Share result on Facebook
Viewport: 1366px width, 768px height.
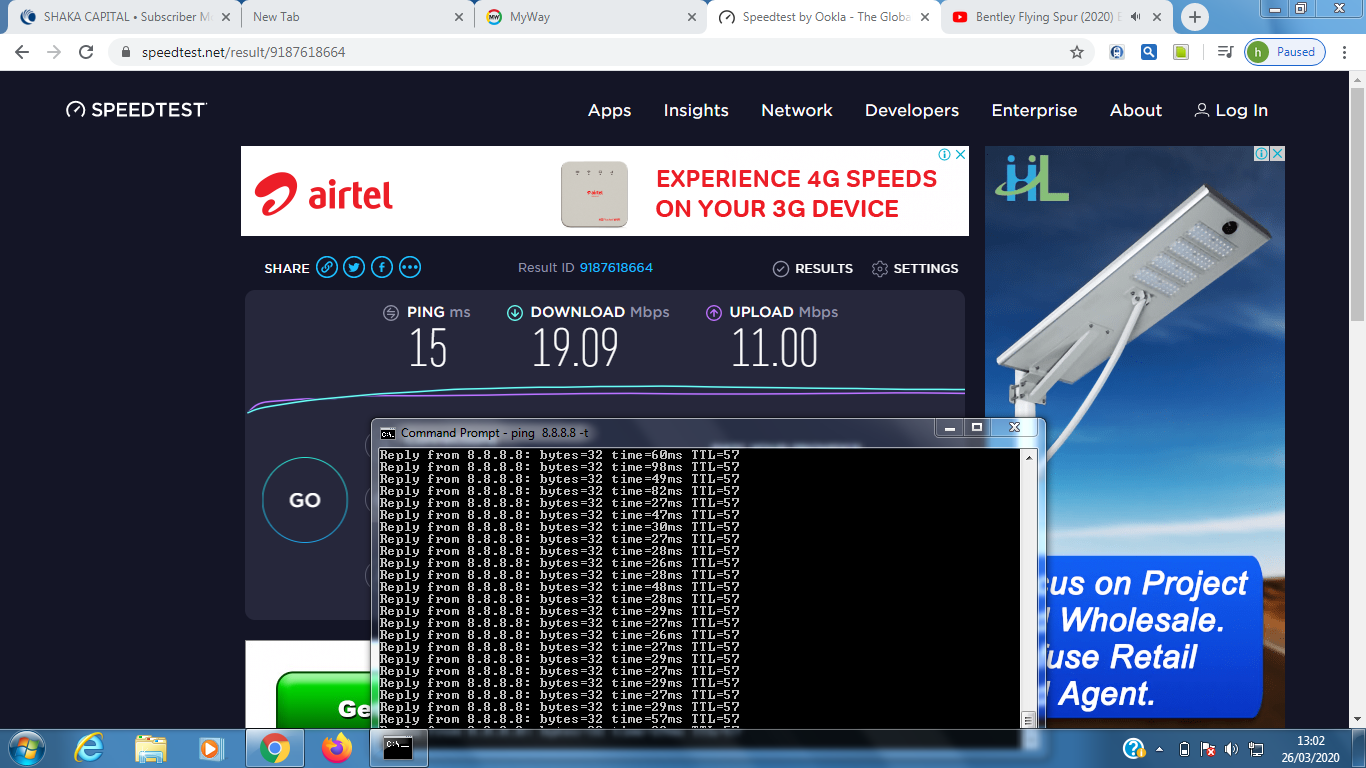click(x=382, y=268)
